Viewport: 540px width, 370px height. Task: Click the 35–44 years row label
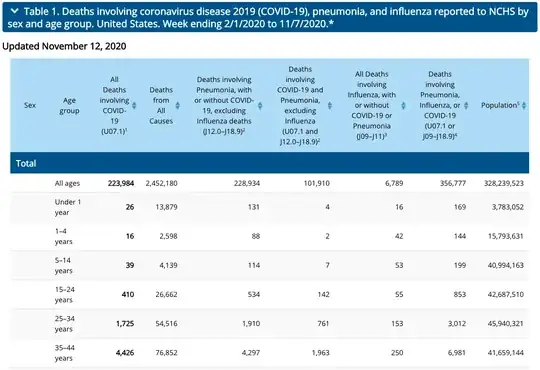[x=64, y=353]
